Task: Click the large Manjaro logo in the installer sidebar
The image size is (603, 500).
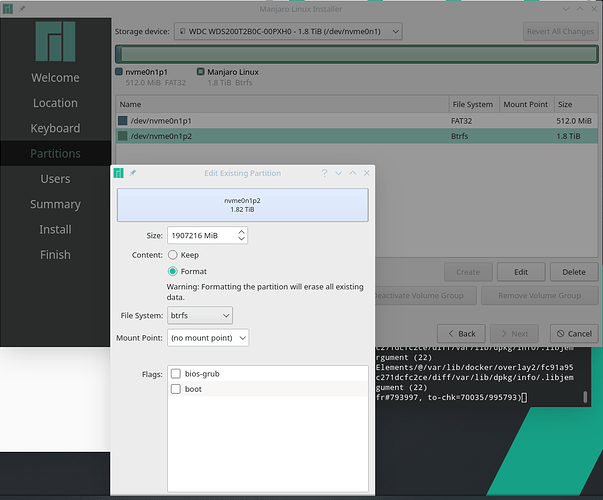Action: [55, 41]
